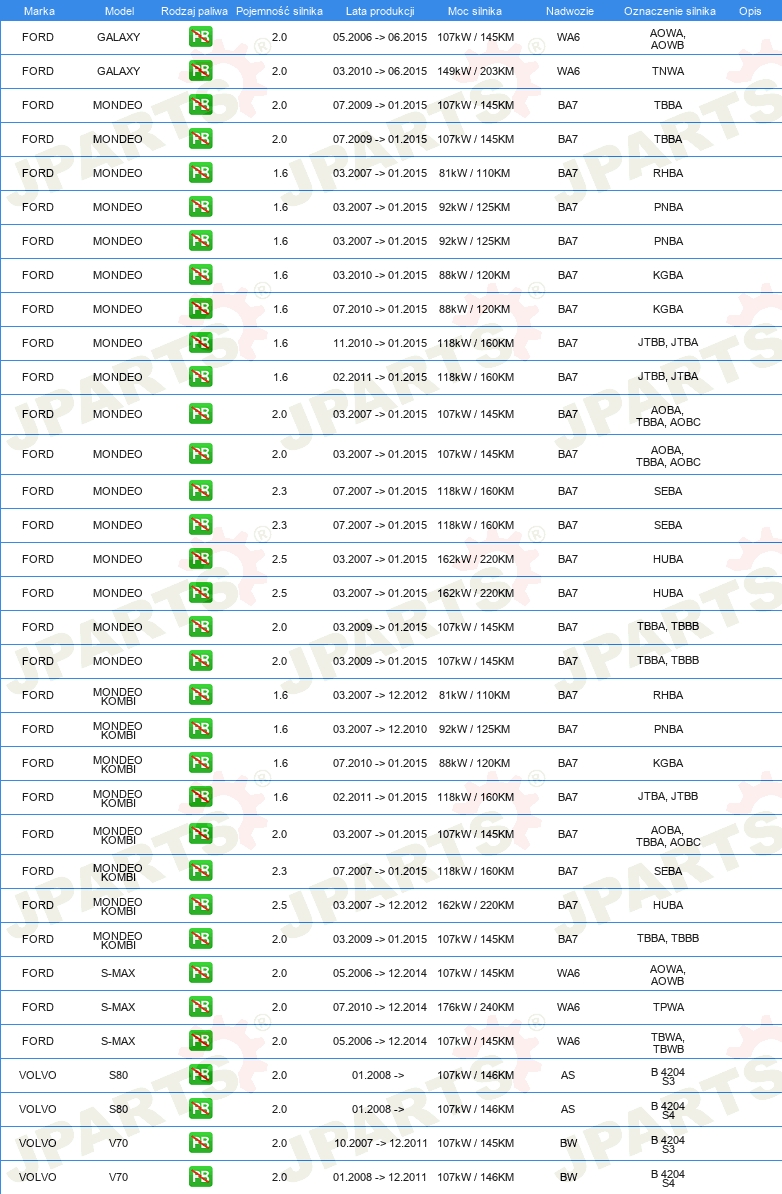
Task: Select engine code TPWA cell
Action: click(x=668, y=1007)
